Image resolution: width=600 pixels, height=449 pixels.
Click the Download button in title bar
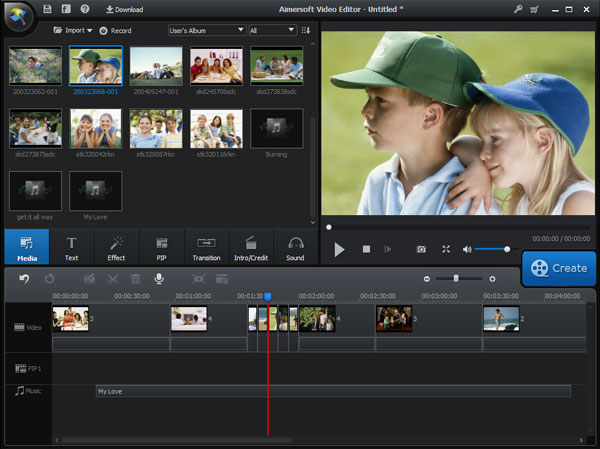(125, 9)
